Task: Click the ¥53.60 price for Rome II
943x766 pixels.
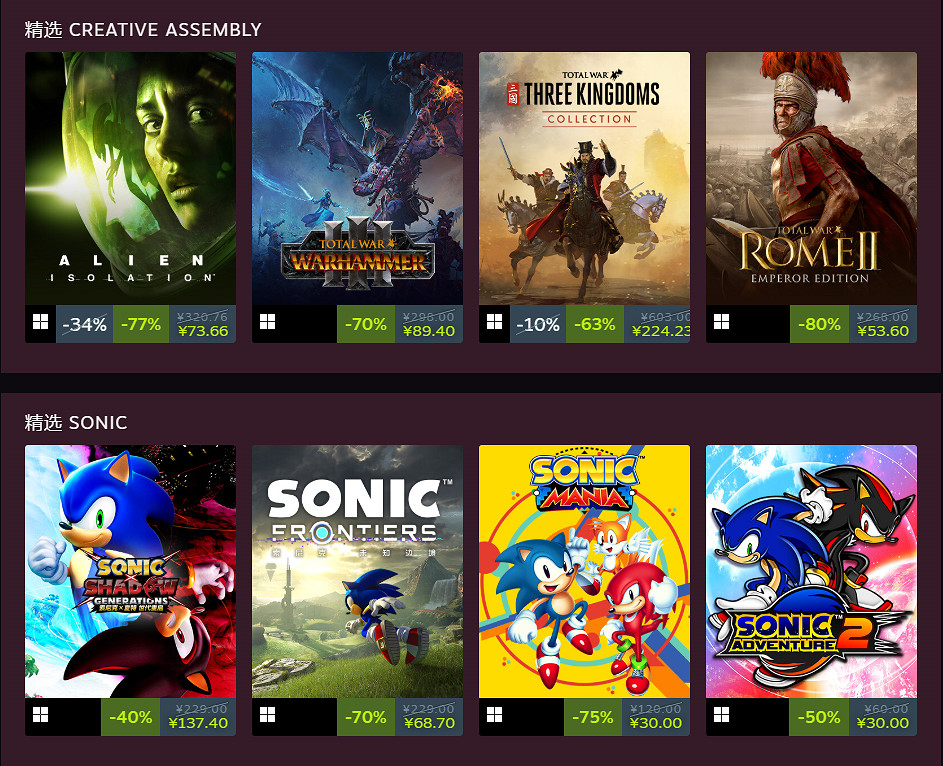Action: coord(883,331)
